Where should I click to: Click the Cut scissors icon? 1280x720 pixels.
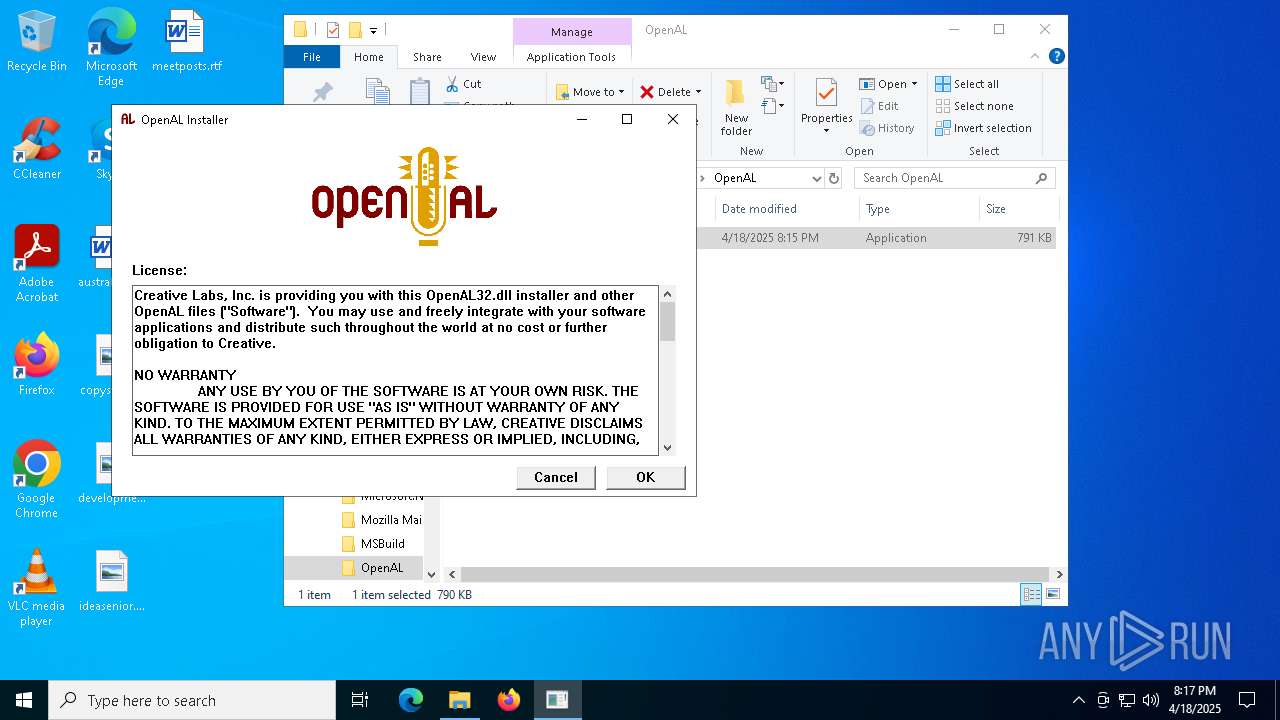click(453, 84)
